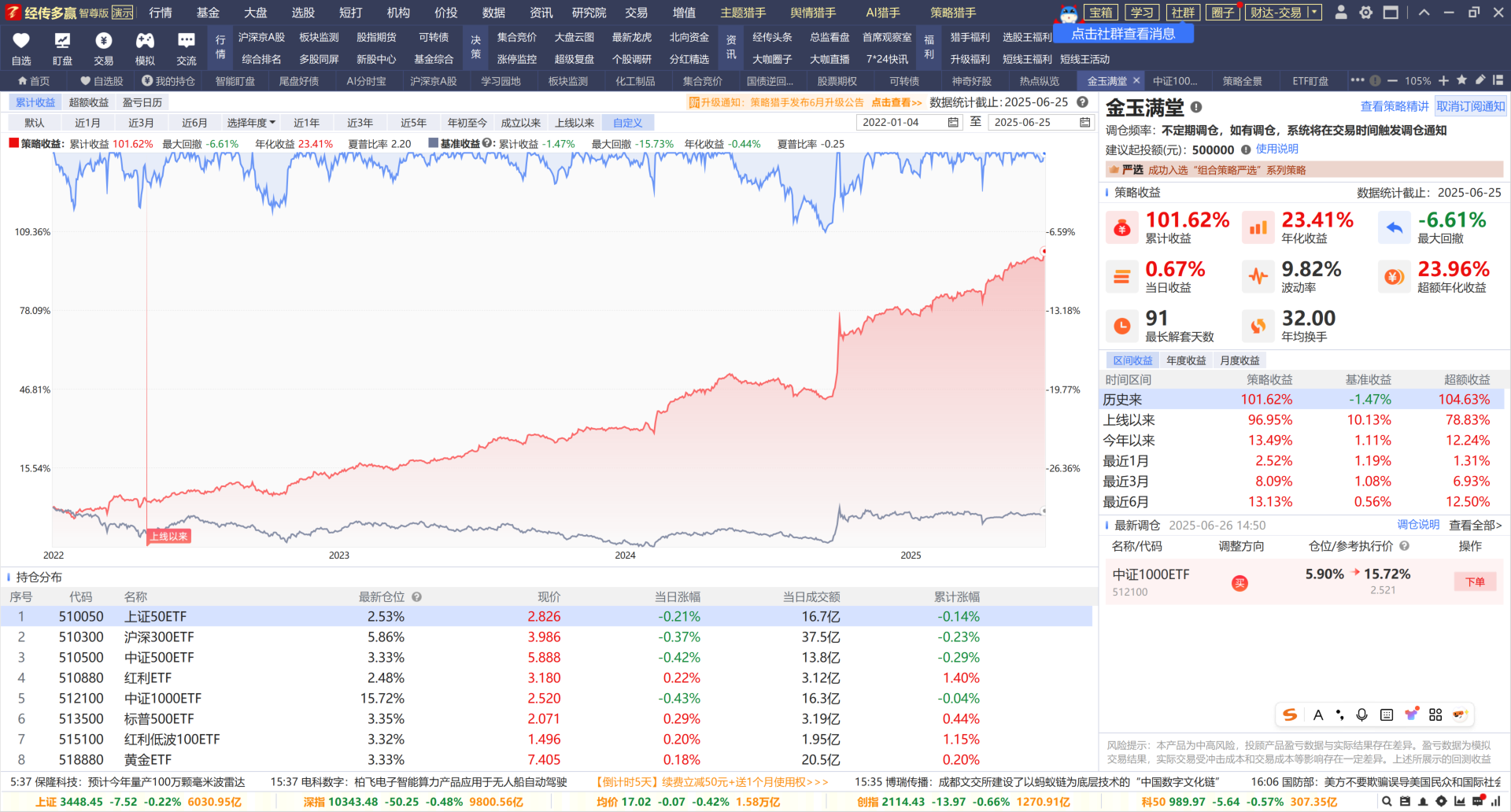
Task: Click the help icon beside 数据统计截止 date
Action: pos(1082,102)
